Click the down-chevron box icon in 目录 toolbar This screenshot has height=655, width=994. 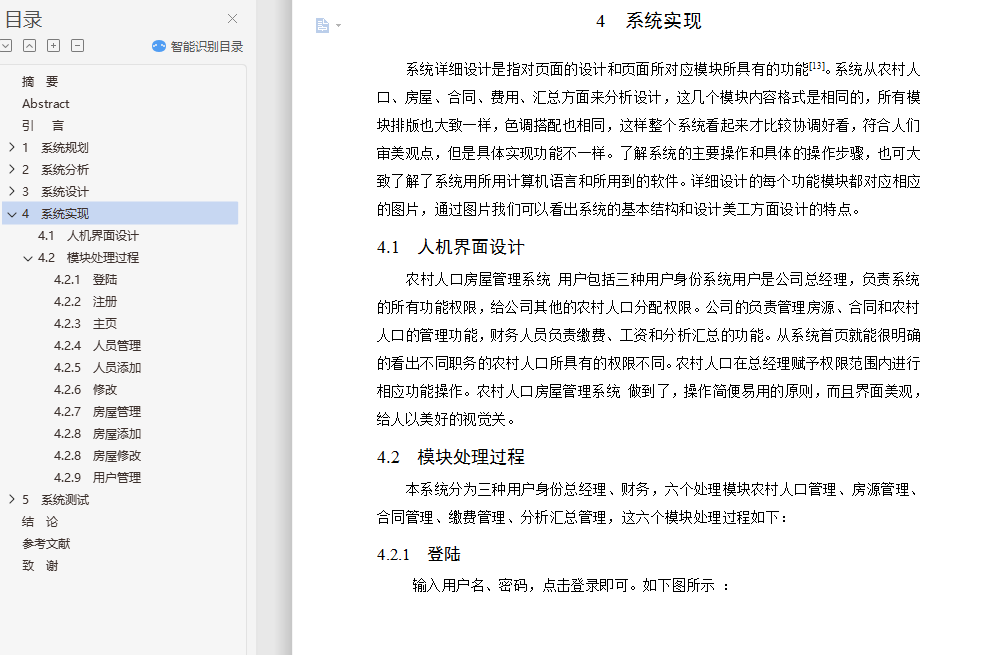point(6,46)
